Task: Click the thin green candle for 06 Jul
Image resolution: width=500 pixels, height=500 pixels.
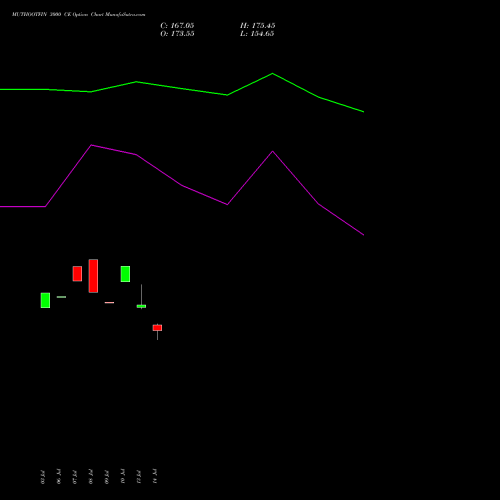Action: pos(61,297)
